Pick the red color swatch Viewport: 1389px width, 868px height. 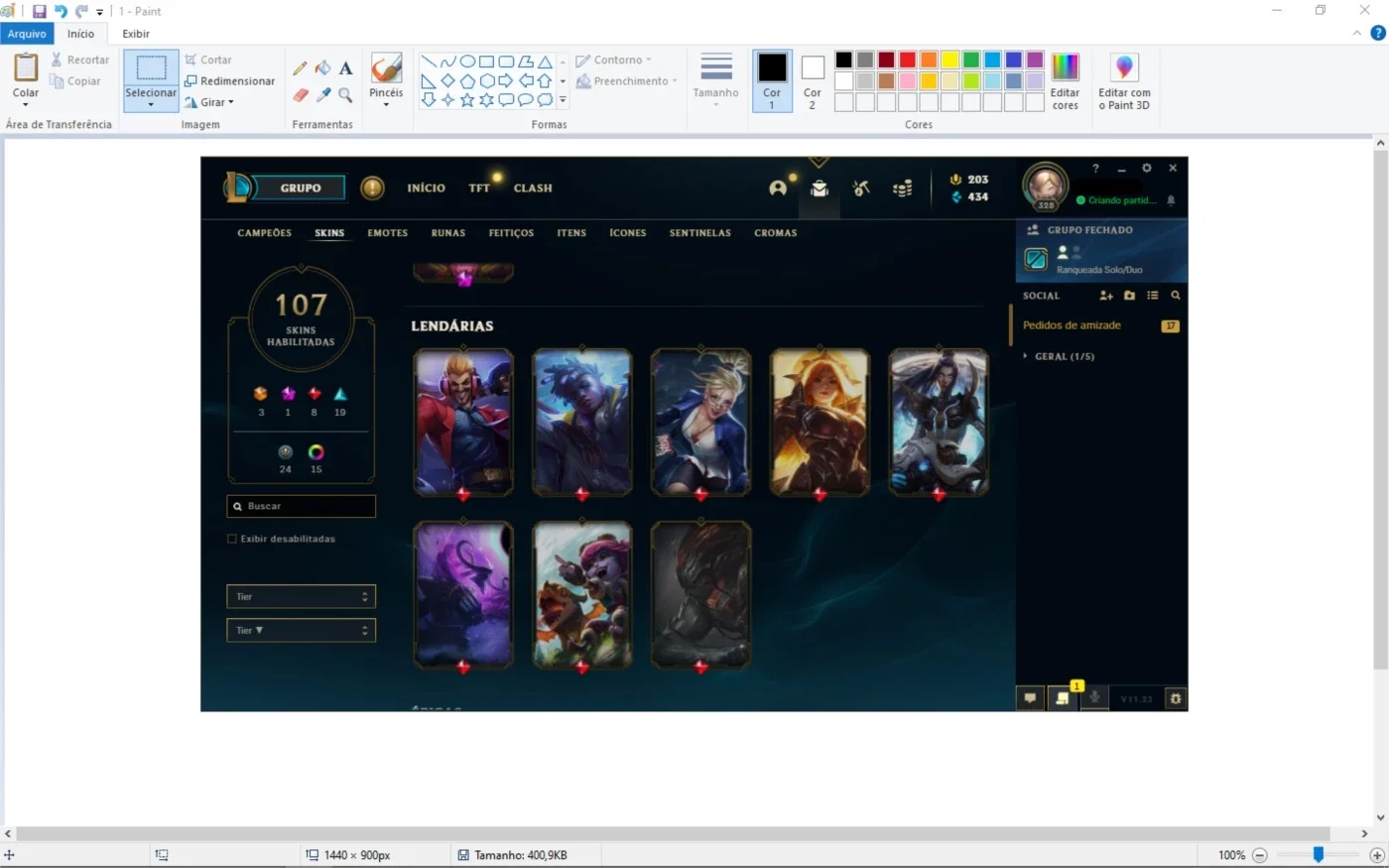(907, 60)
